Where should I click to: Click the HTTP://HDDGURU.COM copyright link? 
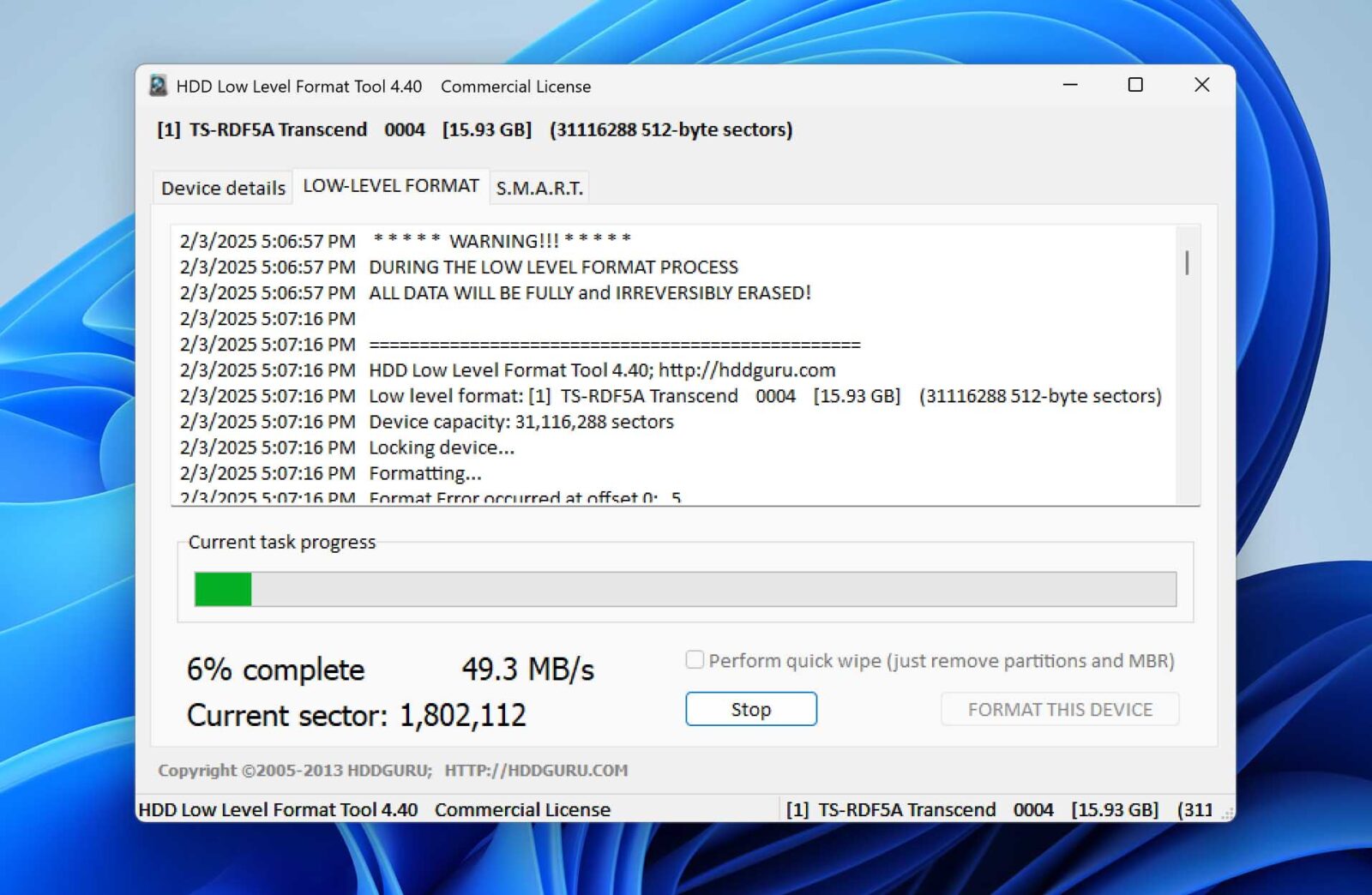point(535,770)
